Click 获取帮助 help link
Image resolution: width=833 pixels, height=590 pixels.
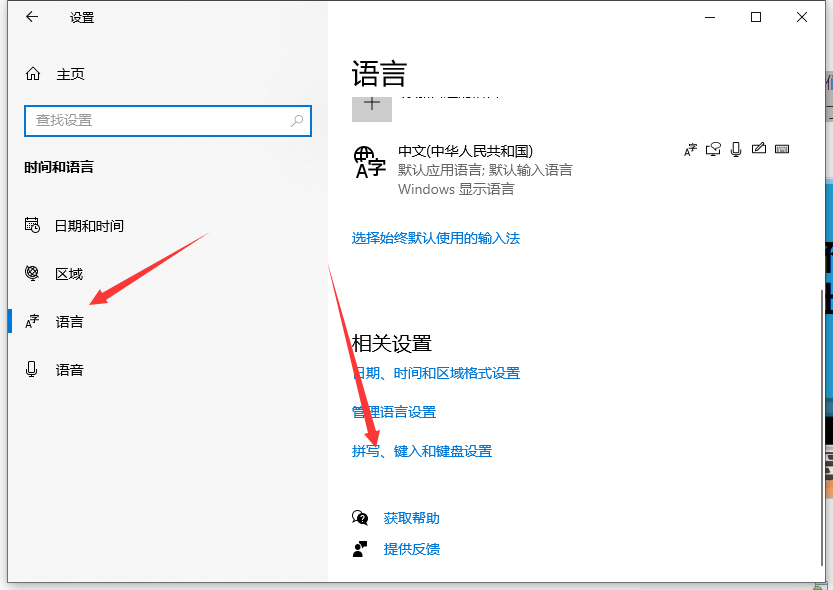(411, 518)
